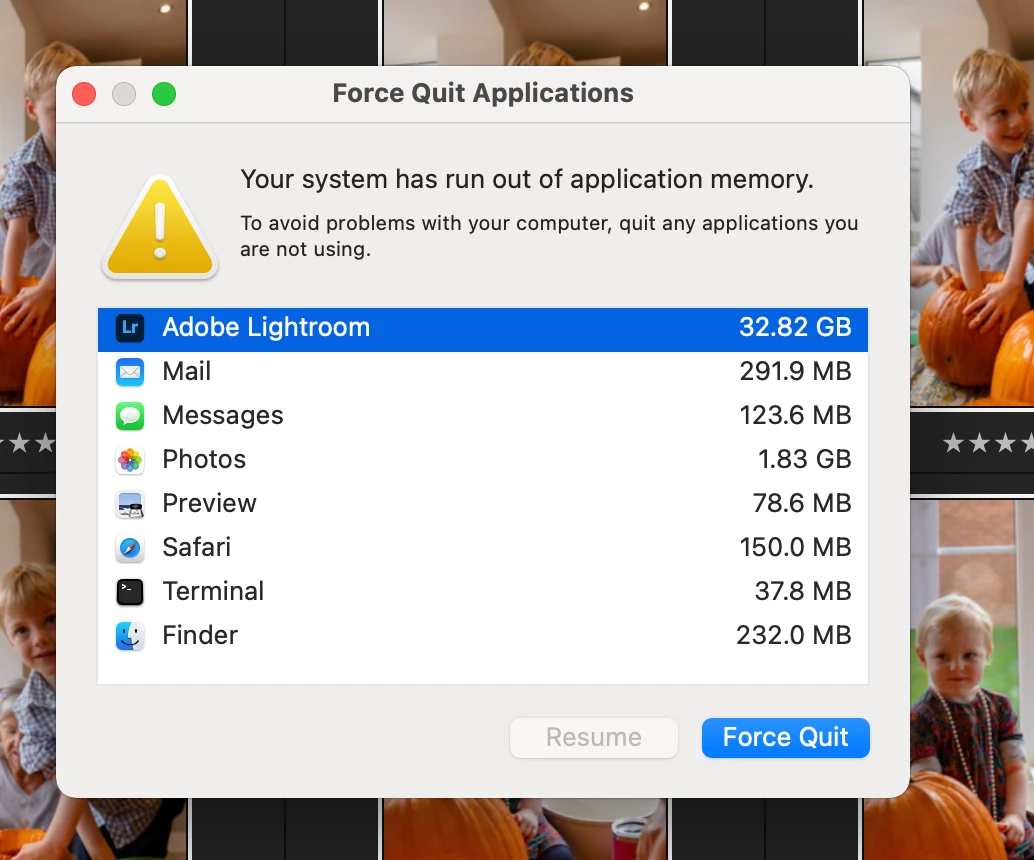Select the Terminal app name
Viewport: 1034px width, 860px height.
(x=213, y=592)
